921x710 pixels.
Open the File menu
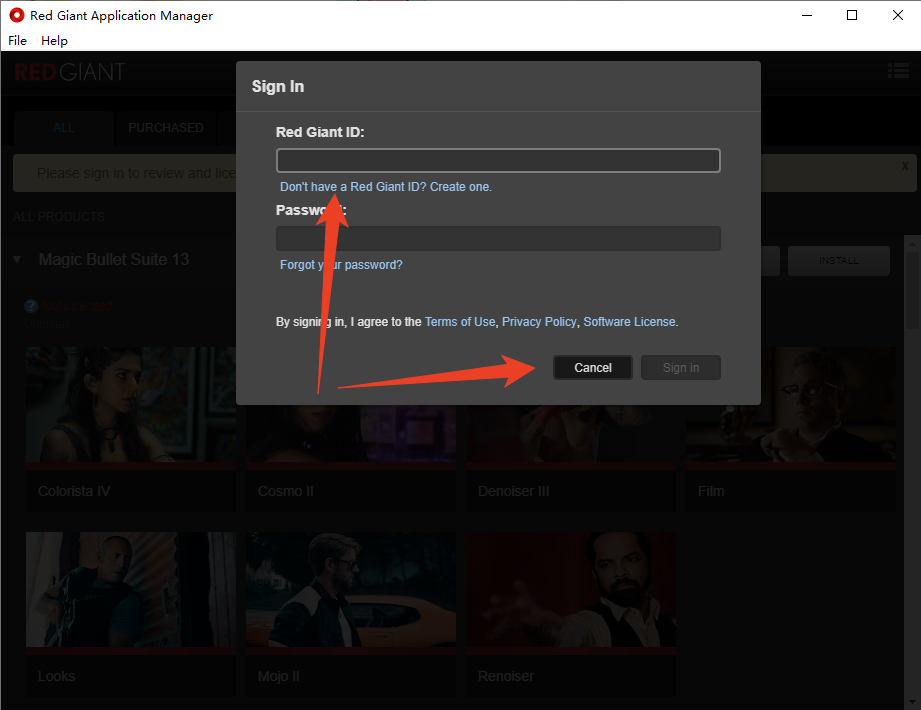(x=17, y=41)
